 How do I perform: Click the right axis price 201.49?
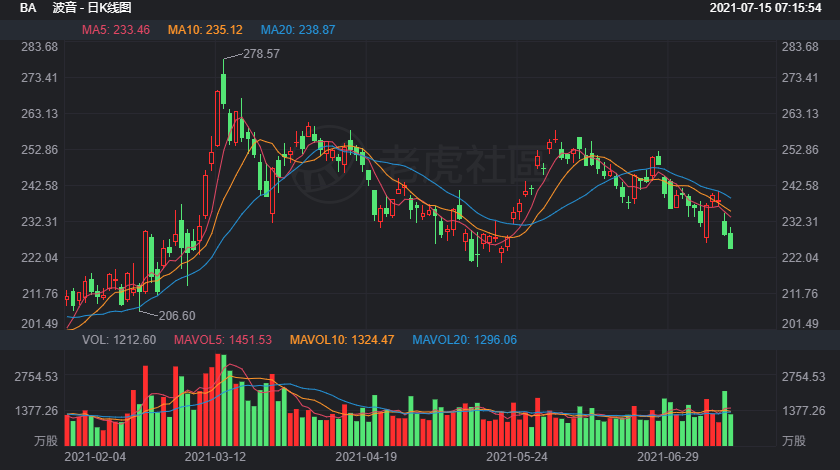[x=800, y=324]
